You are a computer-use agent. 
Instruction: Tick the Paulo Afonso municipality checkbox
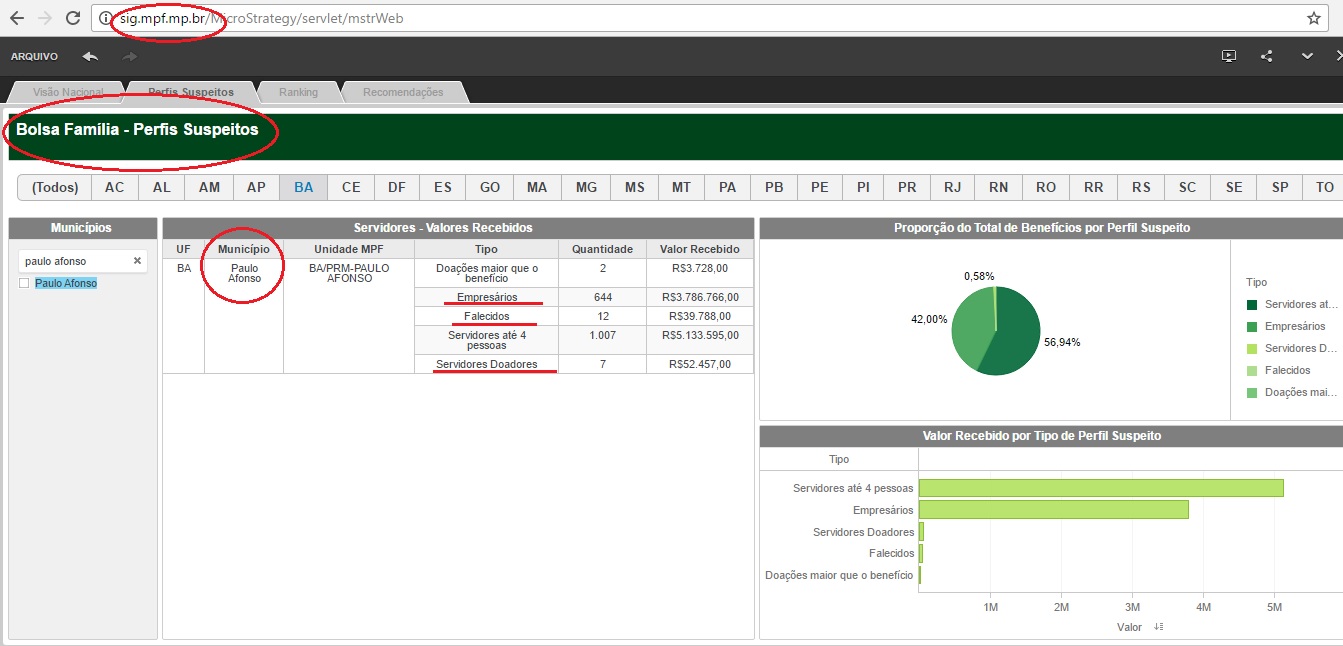click(x=26, y=284)
